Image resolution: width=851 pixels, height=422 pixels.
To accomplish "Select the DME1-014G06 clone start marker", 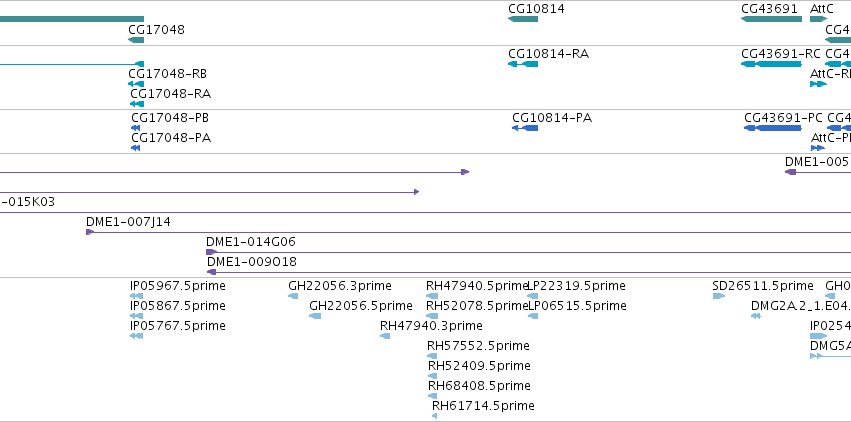I will coord(212,252).
